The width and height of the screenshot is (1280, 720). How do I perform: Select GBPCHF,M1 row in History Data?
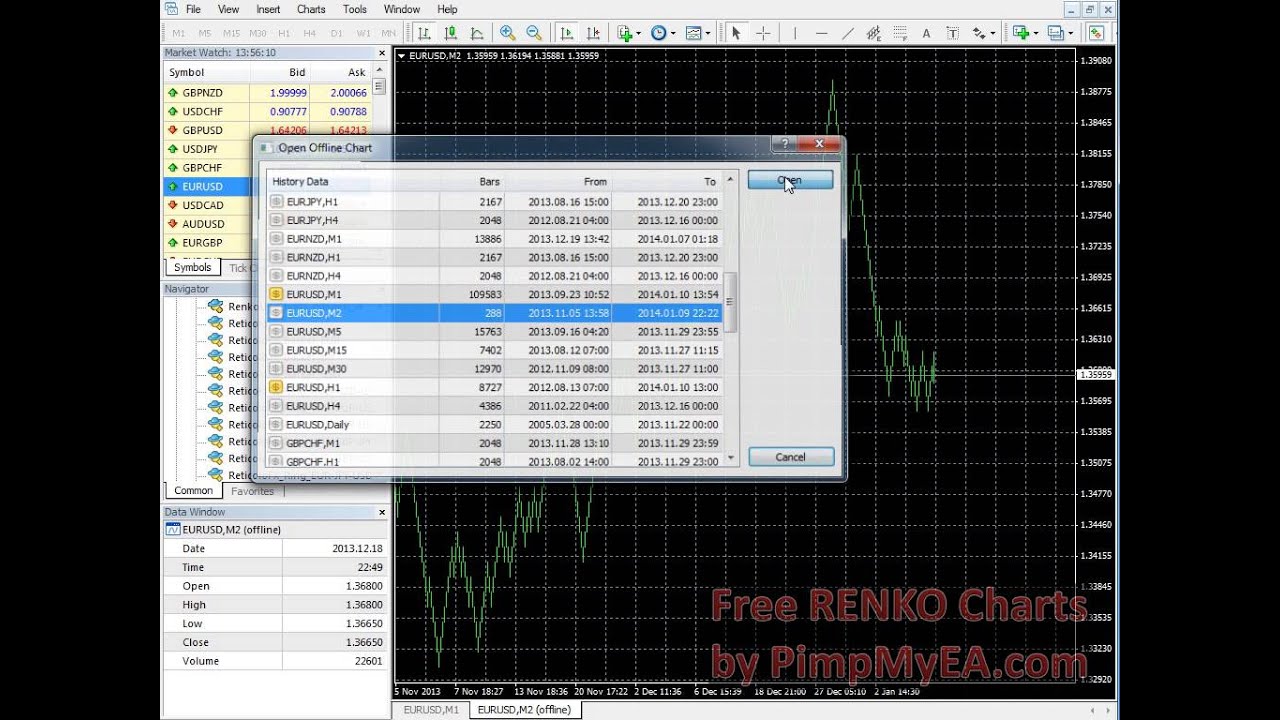494,443
